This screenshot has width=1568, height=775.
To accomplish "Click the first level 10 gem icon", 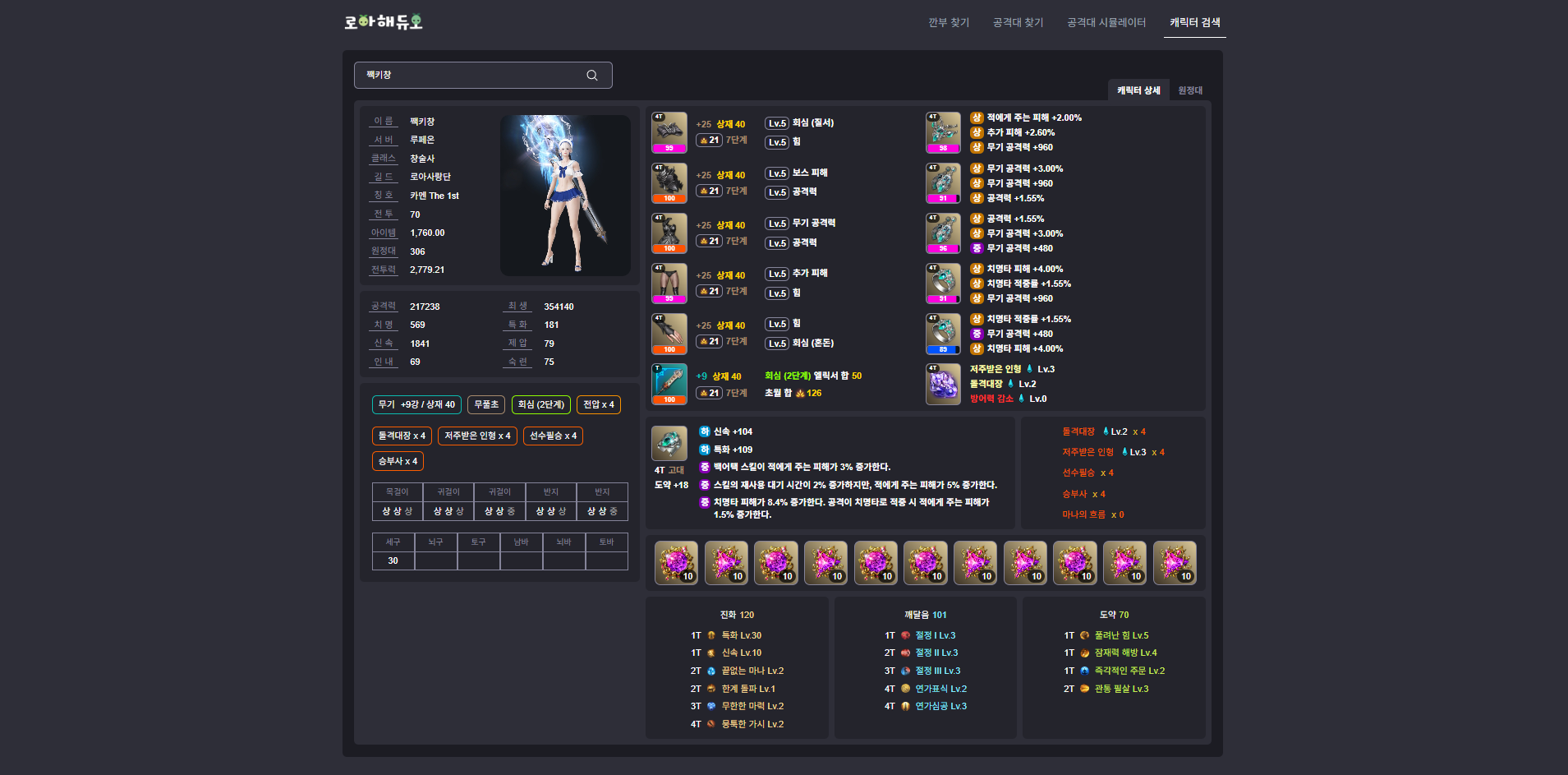I will (x=676, y=562).
